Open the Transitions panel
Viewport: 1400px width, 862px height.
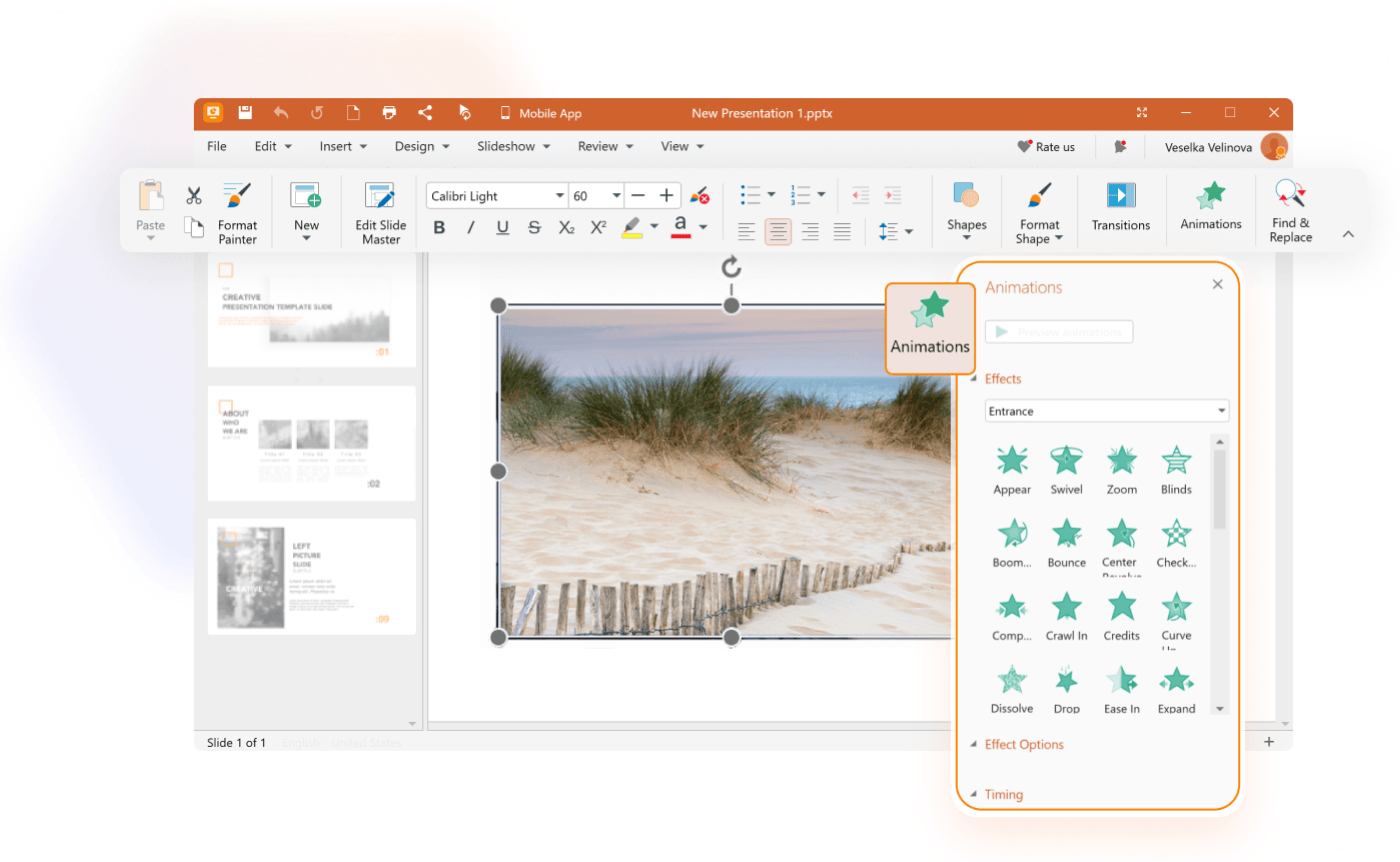(1120, 207)
